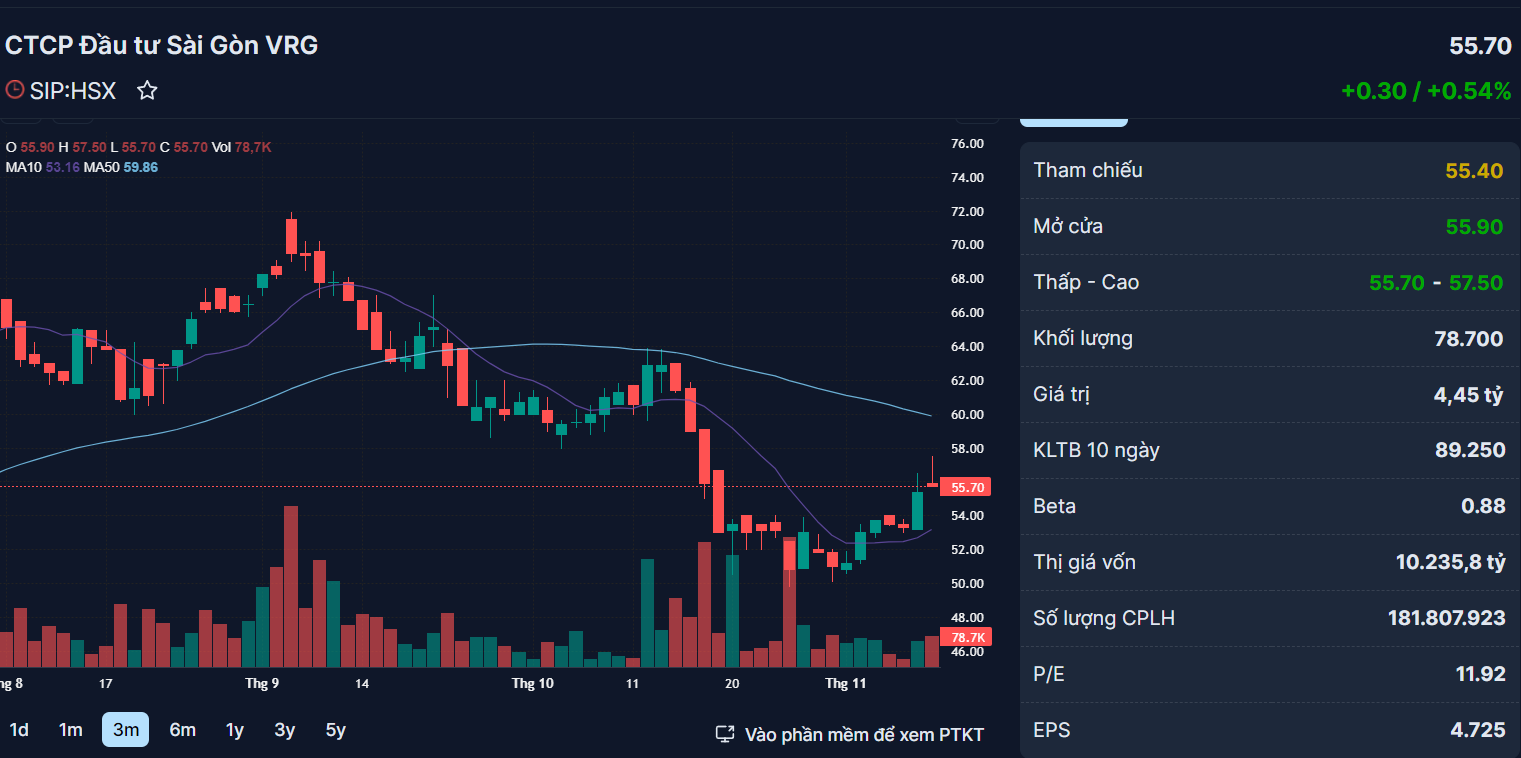This screenshot has width=1521, height=758.
Task: Click the Thg 10 date label on the chart axis
Action: 532,684
